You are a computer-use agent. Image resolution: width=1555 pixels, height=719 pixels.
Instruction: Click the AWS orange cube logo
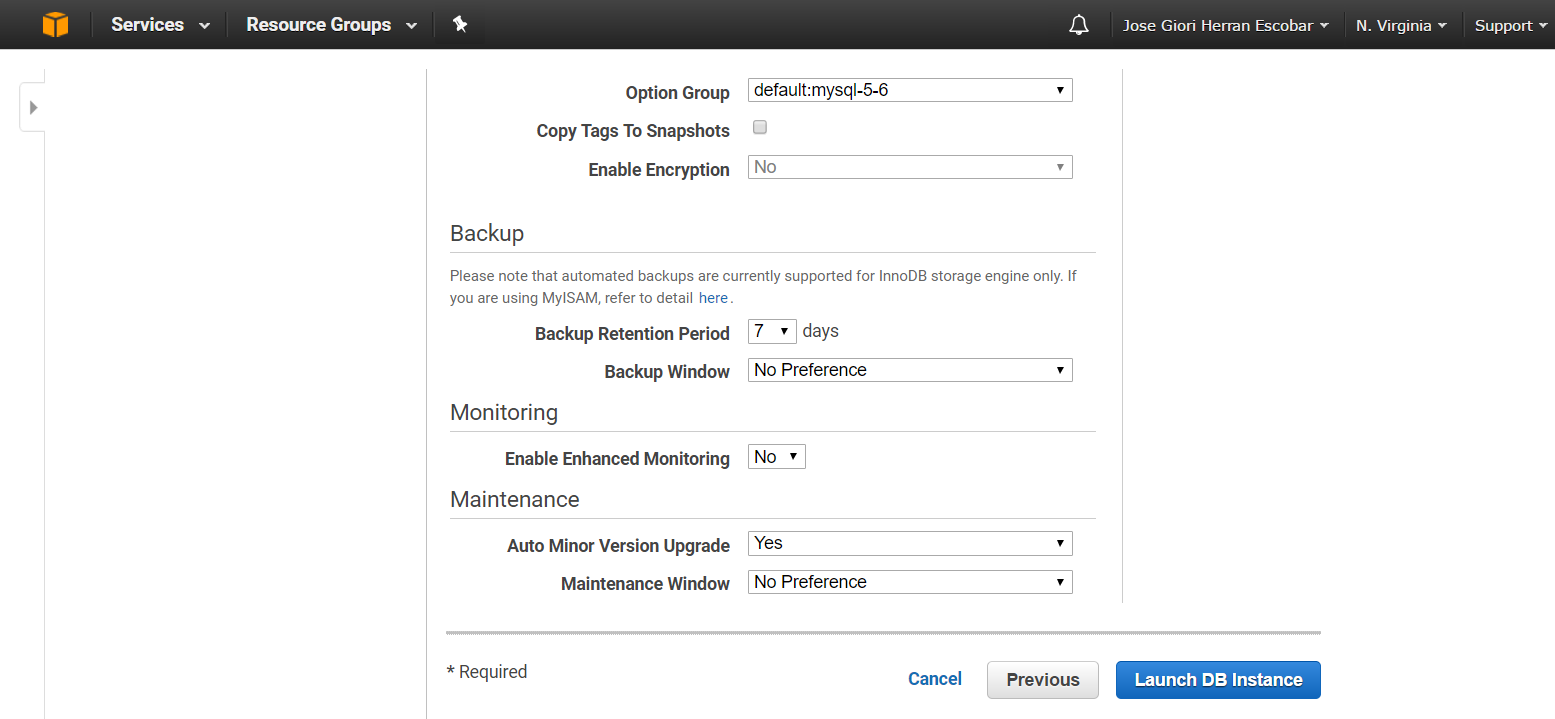[56, 25]
